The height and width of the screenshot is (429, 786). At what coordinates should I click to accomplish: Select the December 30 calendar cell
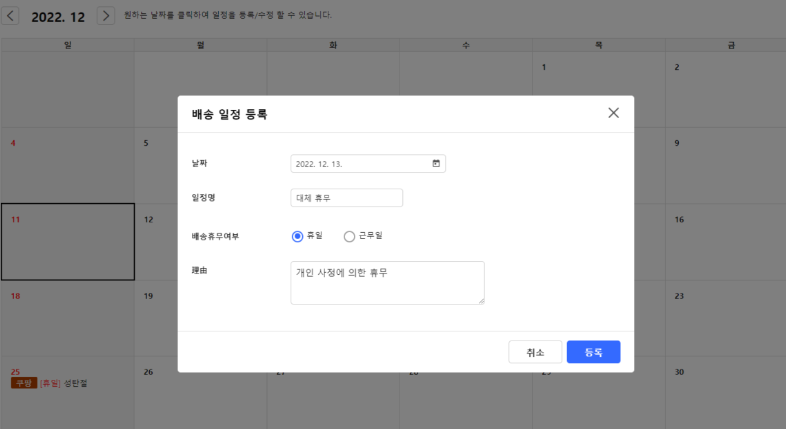pos(725,395)
